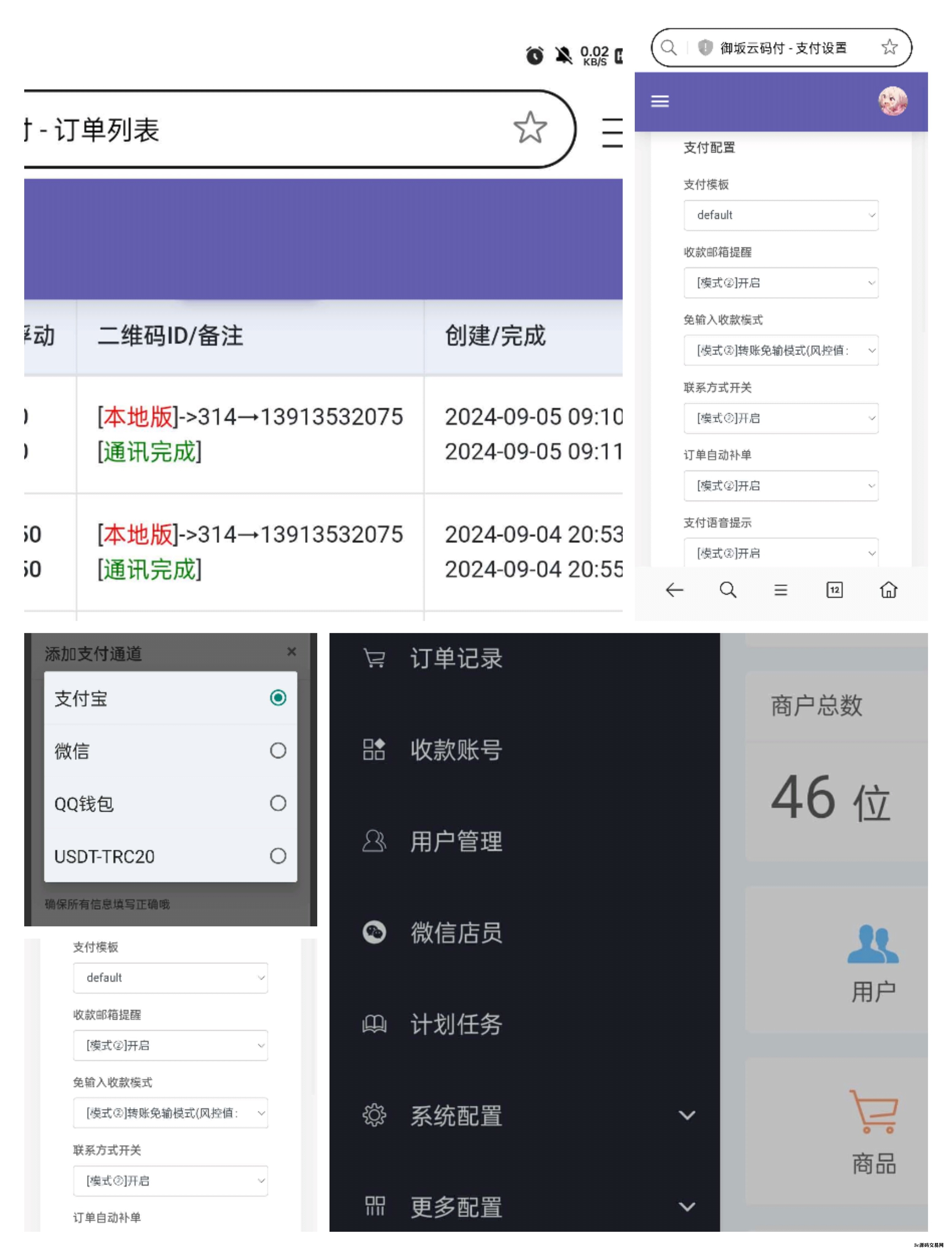Click the shopping cart icon beside 订单记录
952x1256 pixels.
374,659
